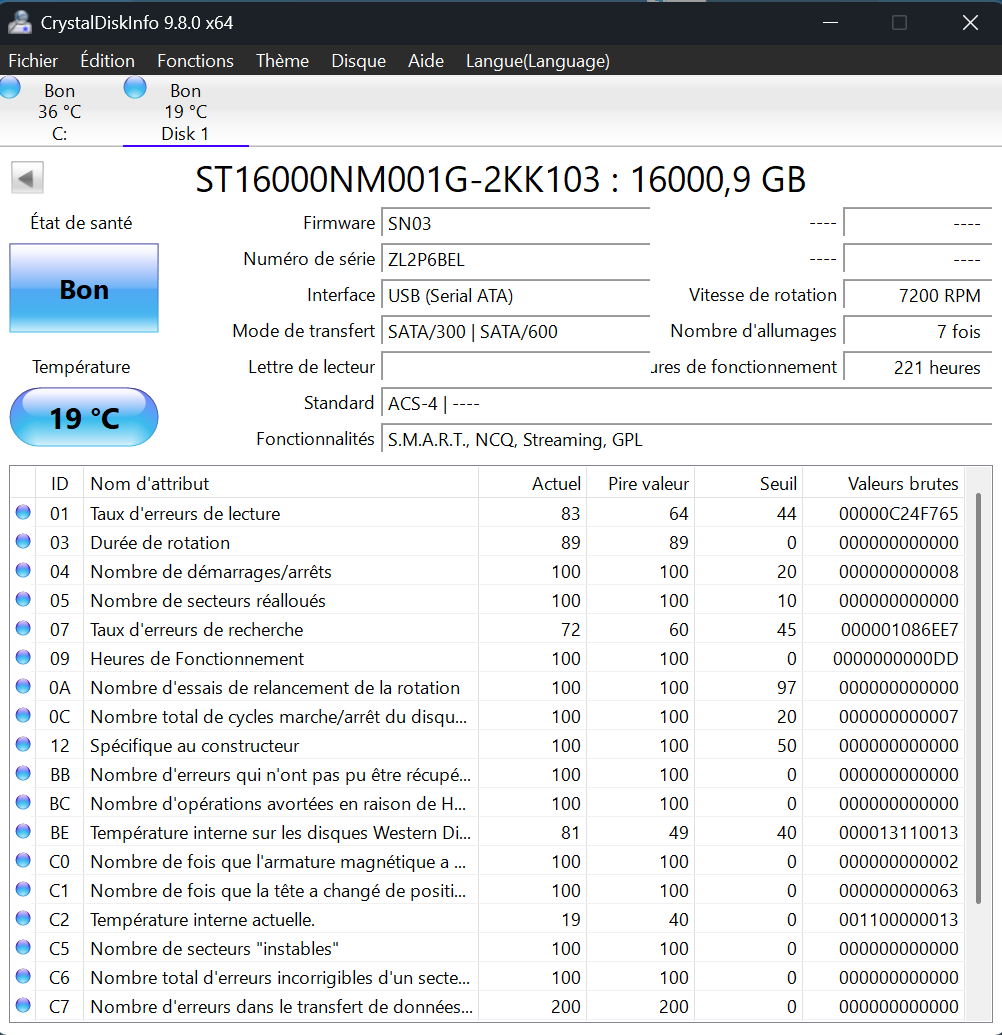Screen dimensions: 1002x1035
Task: Click the empty Lettre de lecteur field
Action: click(x=516, y=367)
